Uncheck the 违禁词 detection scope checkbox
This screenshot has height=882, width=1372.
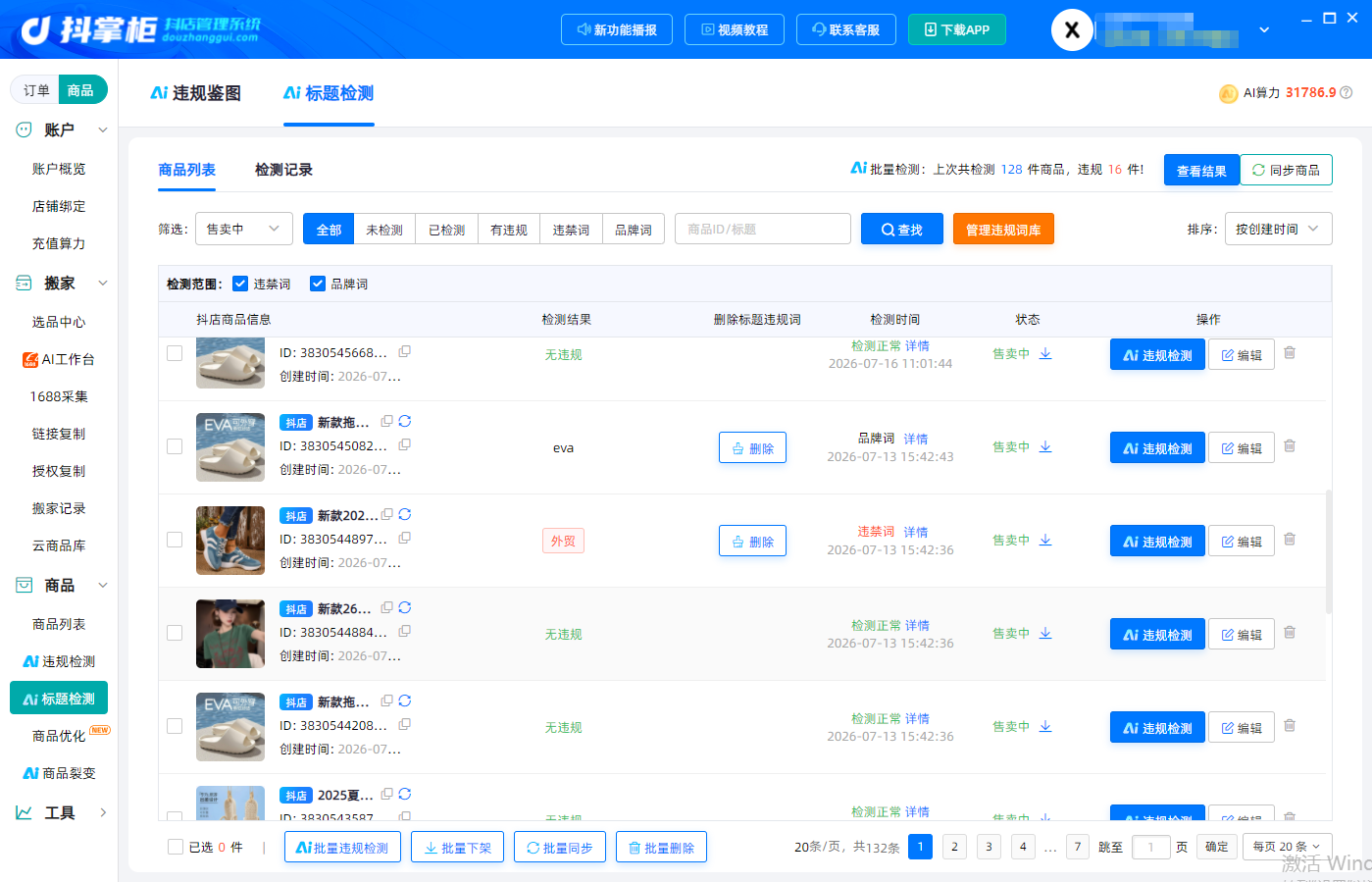(240, 284)
